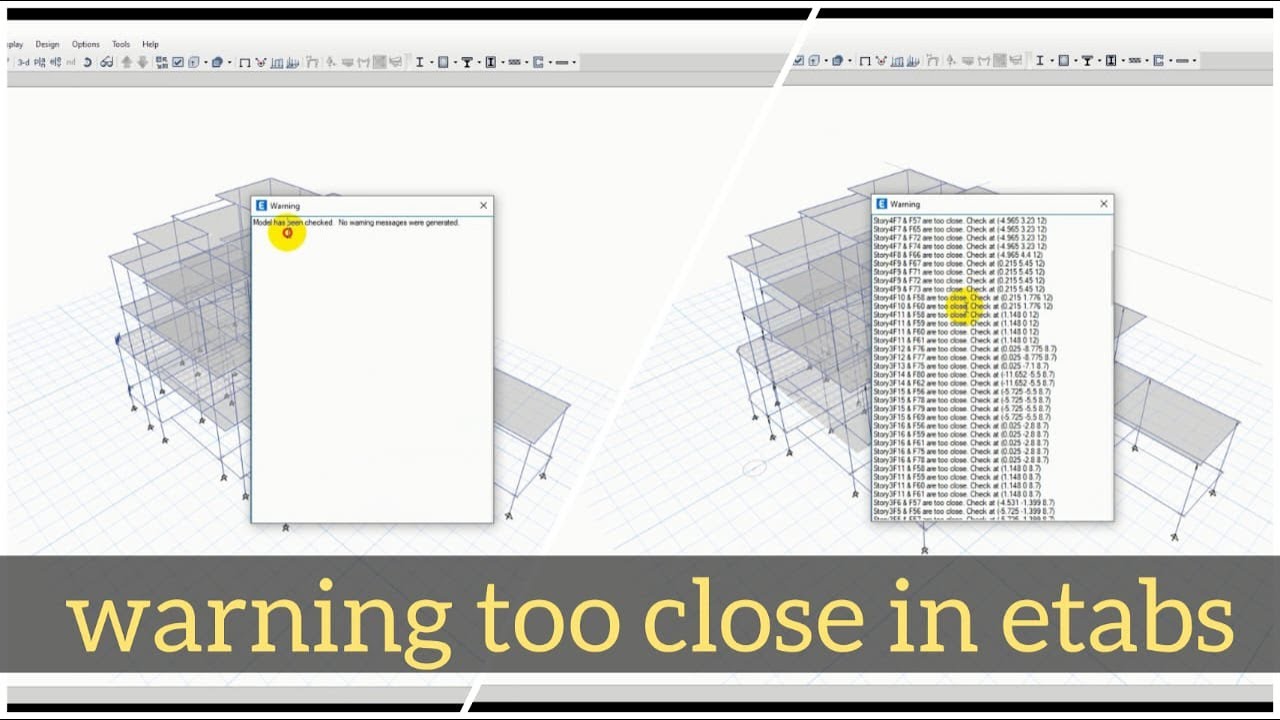Click the rotate 3D view icon, left window

coord(88,62)
